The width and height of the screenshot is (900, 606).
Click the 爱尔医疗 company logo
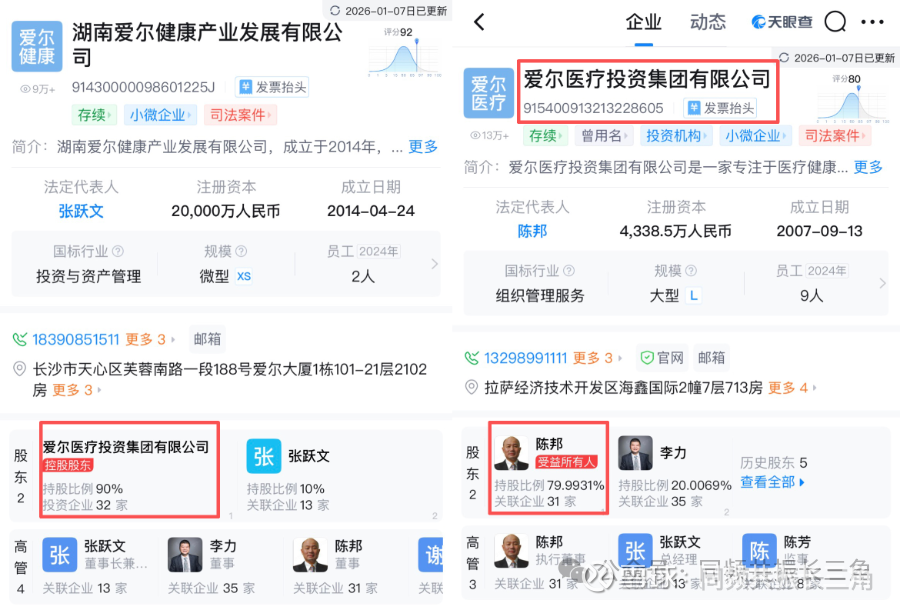pyautogui.click(x=488, y=93)
